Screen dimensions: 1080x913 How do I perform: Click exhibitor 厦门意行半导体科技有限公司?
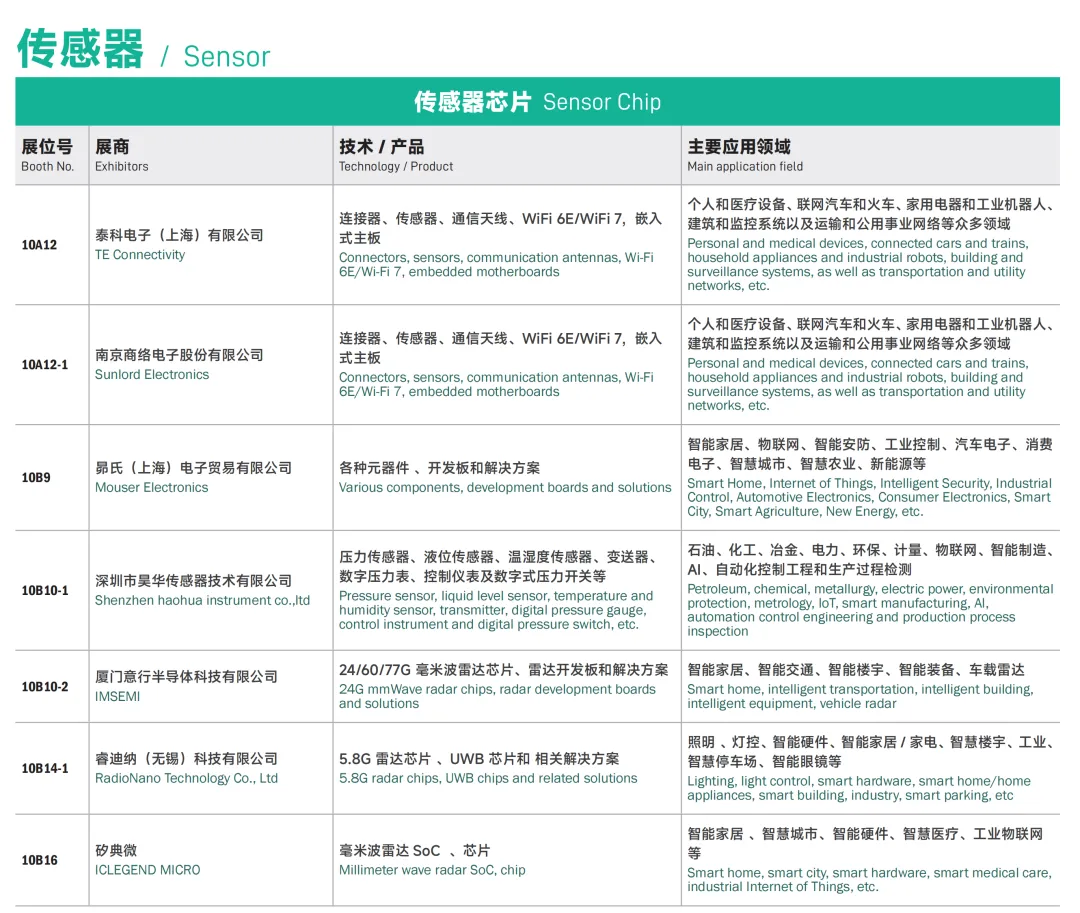tap(186, 677)
